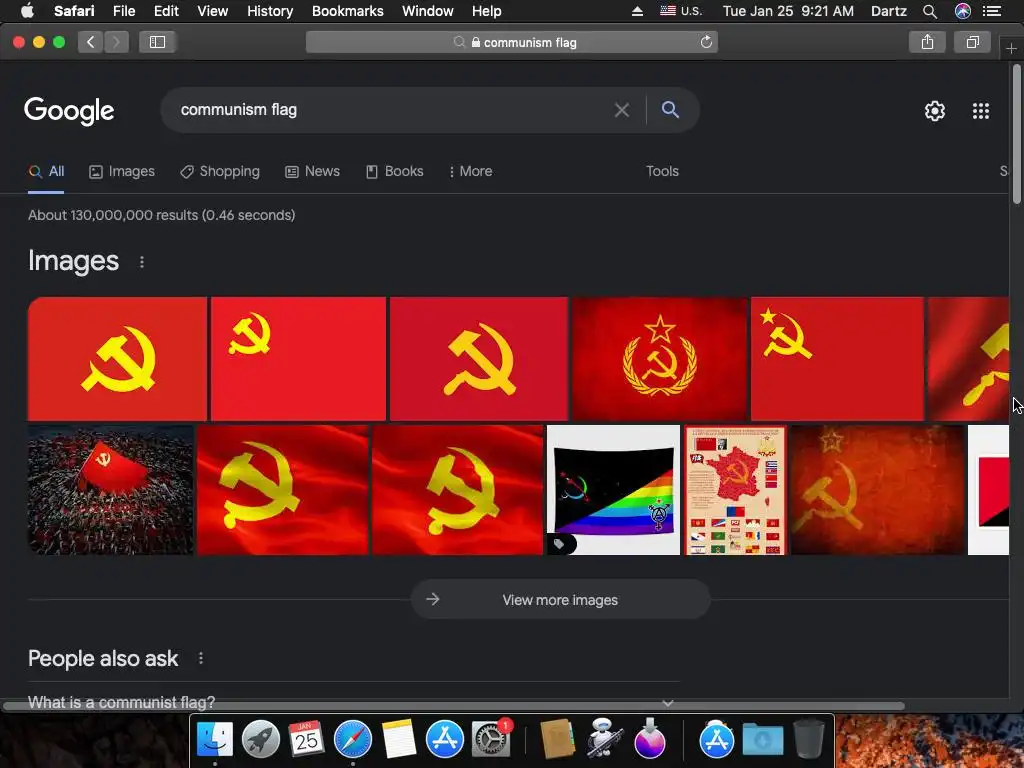The width and height of the screenshot is (1024, 768).
Task: Click the Safari address bar
Action: [x=511, y=42]
